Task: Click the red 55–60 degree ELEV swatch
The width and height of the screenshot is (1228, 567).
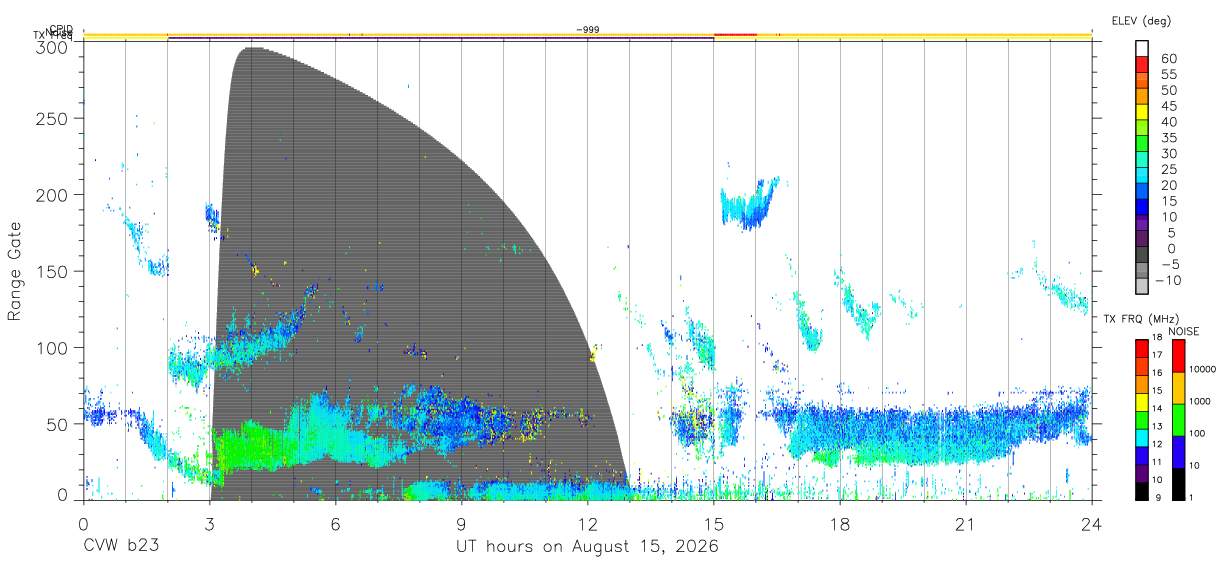Action: point(1142,66)
